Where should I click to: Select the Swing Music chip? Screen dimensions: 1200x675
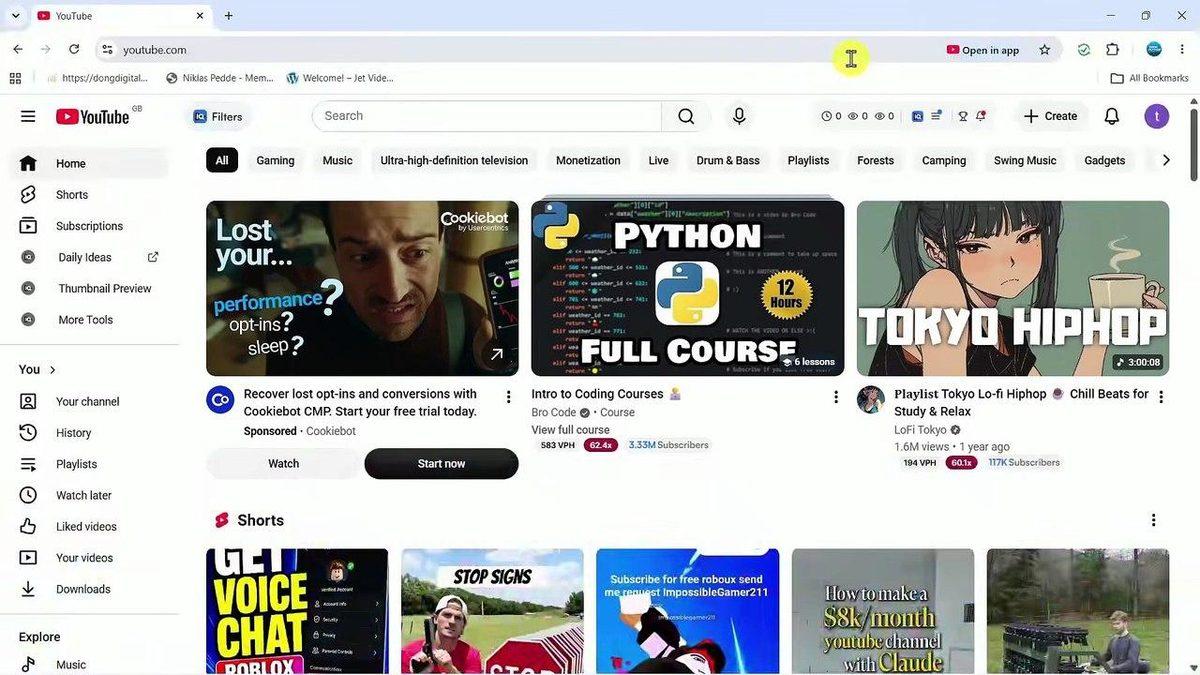pos(1025,160)
